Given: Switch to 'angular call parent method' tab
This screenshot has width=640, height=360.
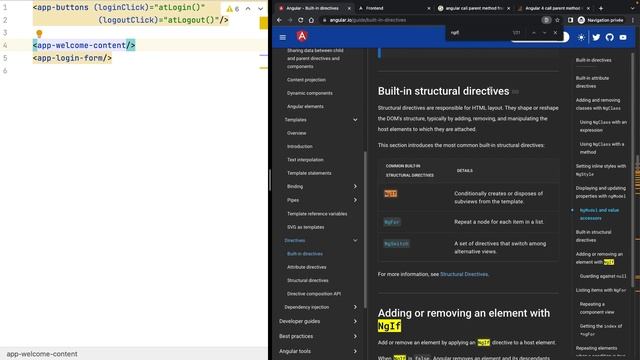Looking at the screenshot, I should [x=473, y=8].
